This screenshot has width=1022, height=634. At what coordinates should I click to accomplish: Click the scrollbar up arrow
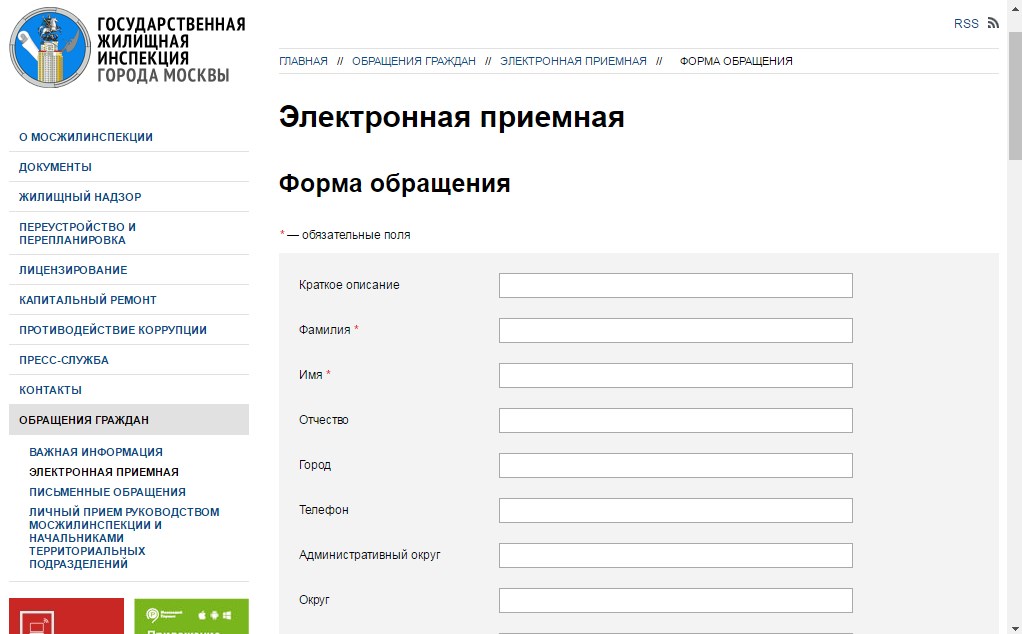1014,8
